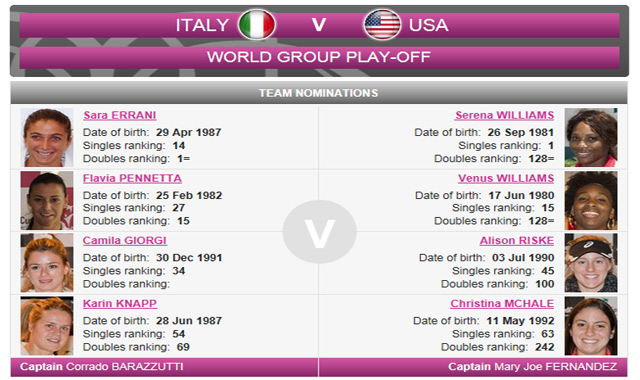Viewport: 640px width, 380px height.
Task: Open Karin KNAPP's profile link
Action: click(x=120, y=303)
